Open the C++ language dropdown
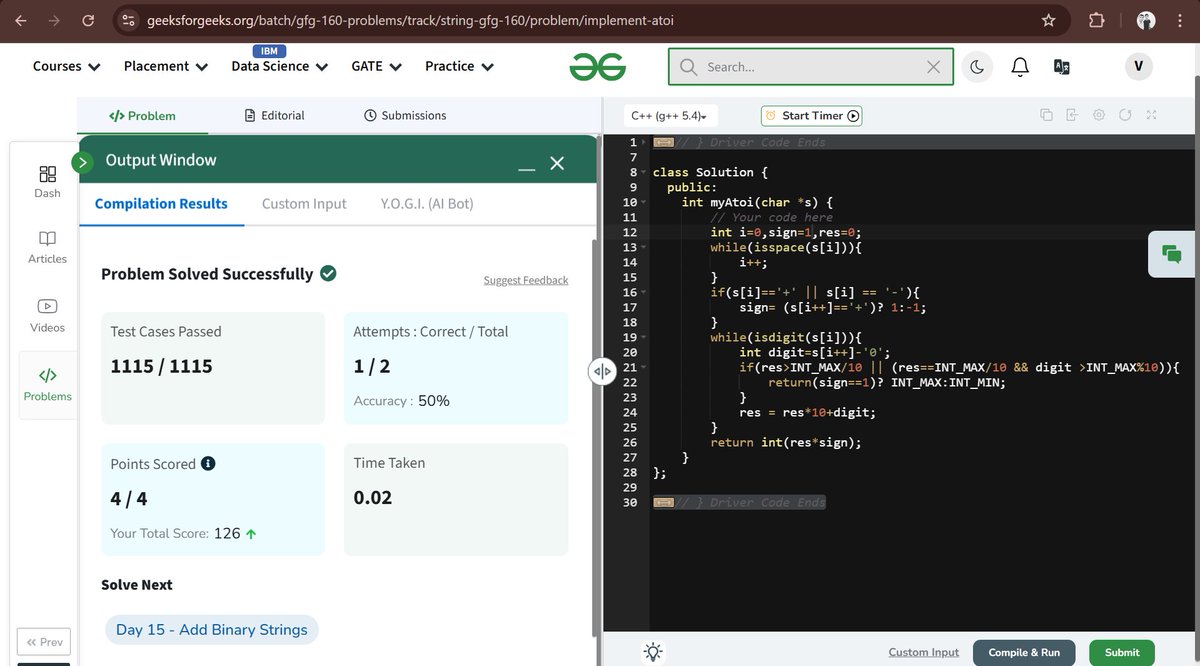Image resolution: width=1200 pixels, height=666 pixels. [x=670, y=116]
